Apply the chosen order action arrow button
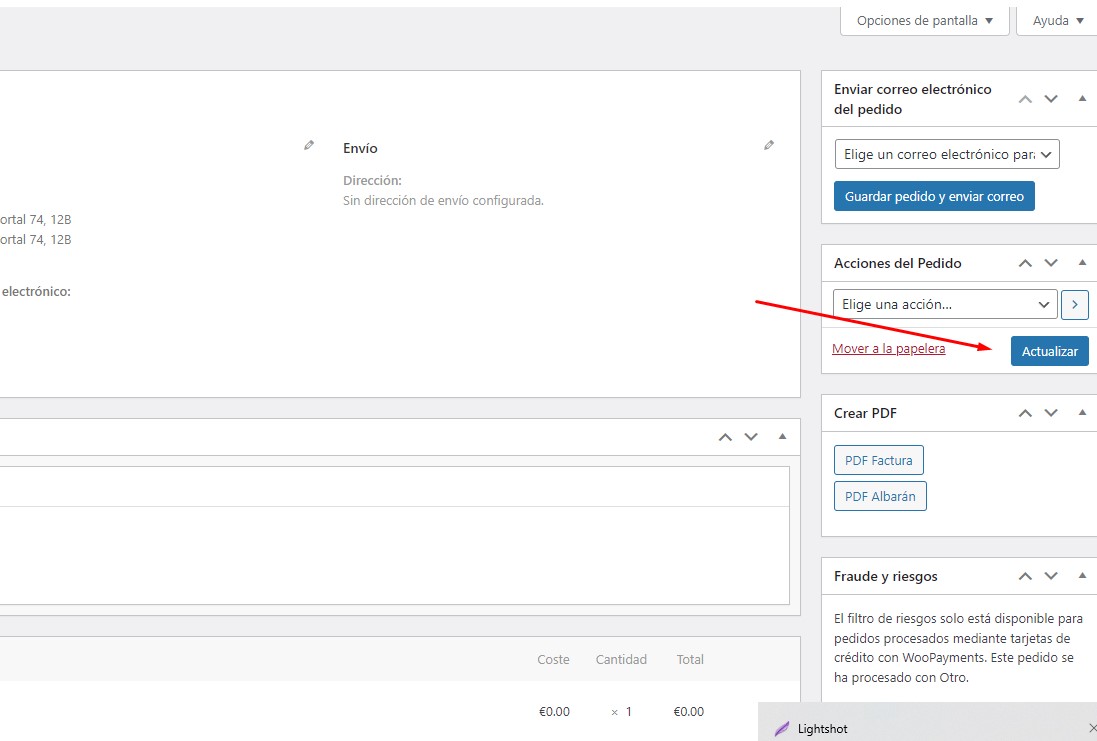The height and width of the screenshot is (741, 1097). coord(1075,304)
